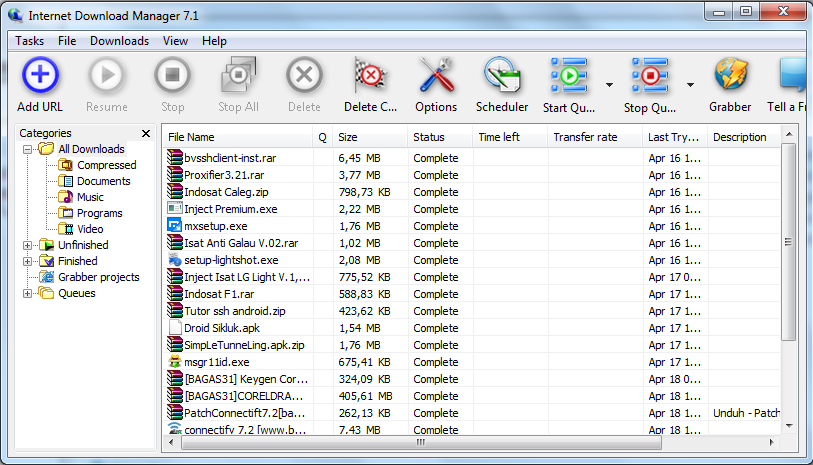Select the Grabber projects item
This screenshot has width=813, height=465.
click(99, 277)
